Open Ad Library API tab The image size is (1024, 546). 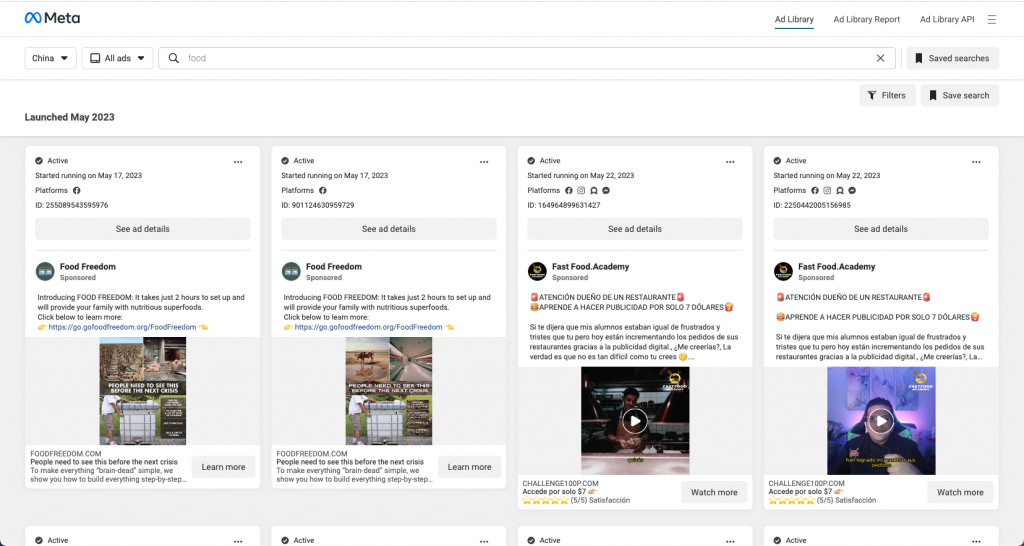coord(947,20)
